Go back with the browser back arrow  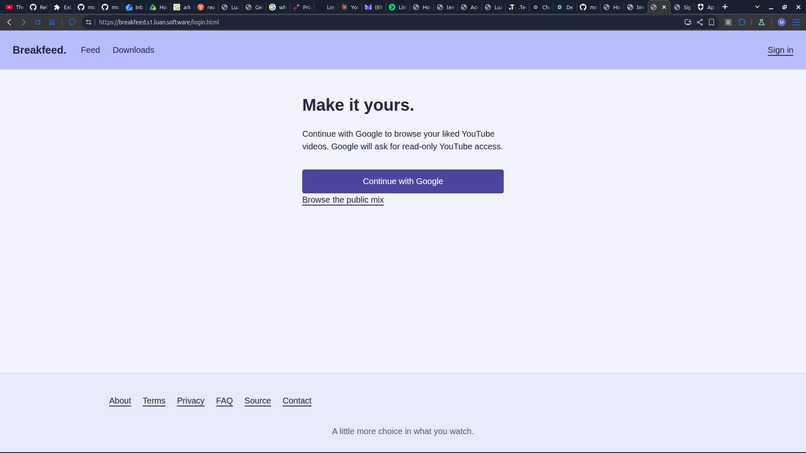tap(9, 22)
